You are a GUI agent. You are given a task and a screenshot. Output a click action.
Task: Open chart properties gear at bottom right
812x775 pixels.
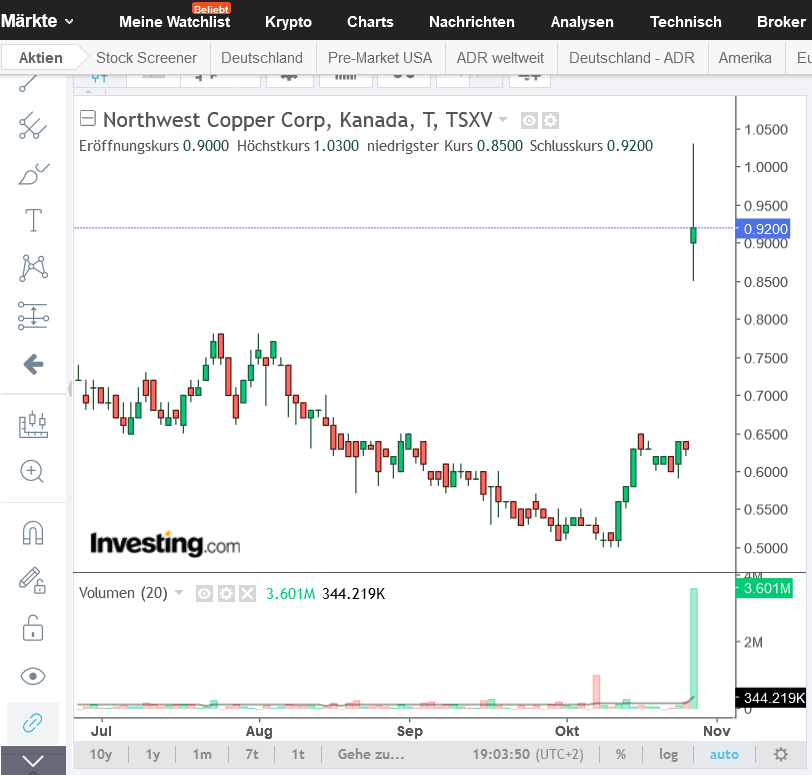click(x=781, y=754)
